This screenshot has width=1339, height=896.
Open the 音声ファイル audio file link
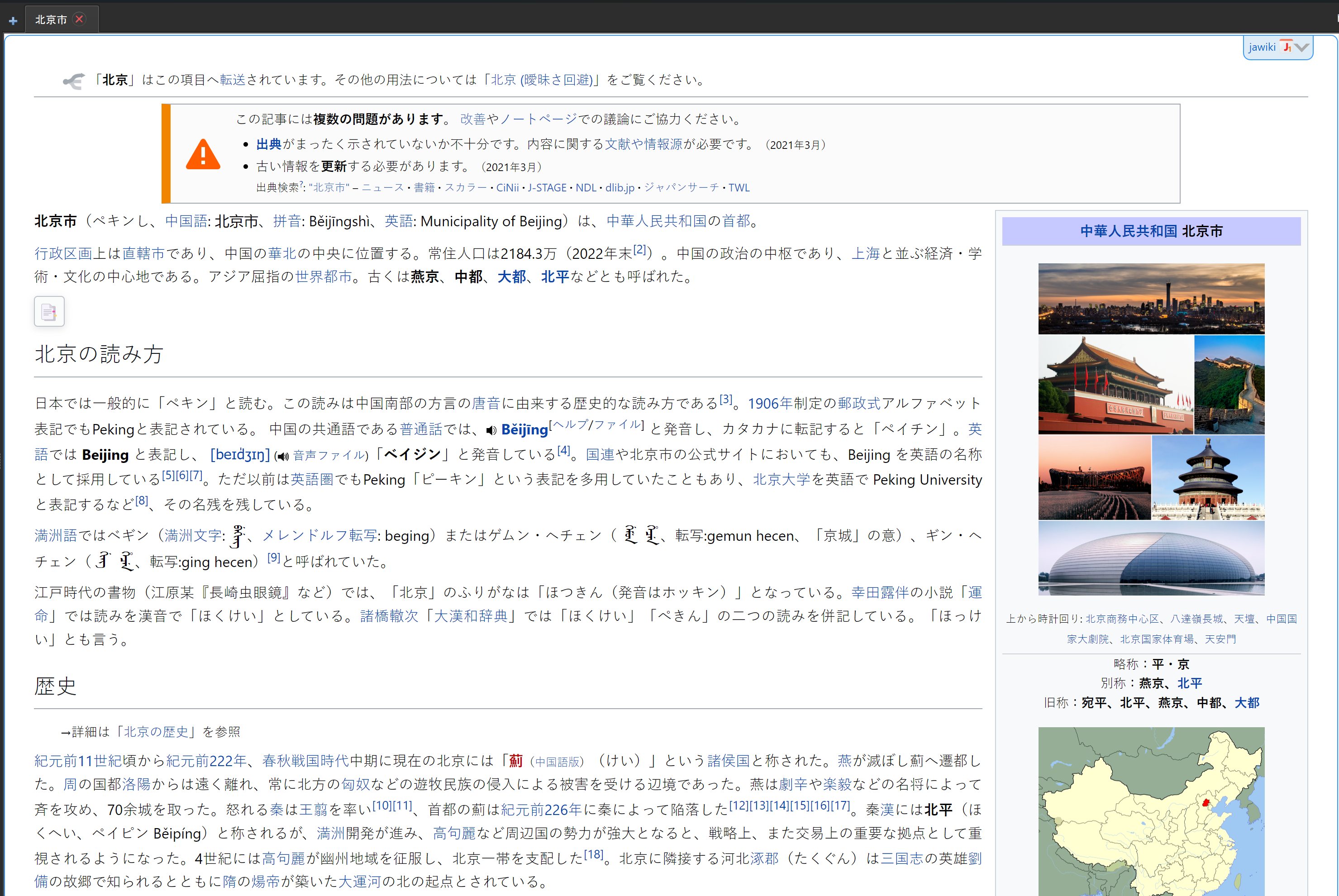tap(329, 455)
